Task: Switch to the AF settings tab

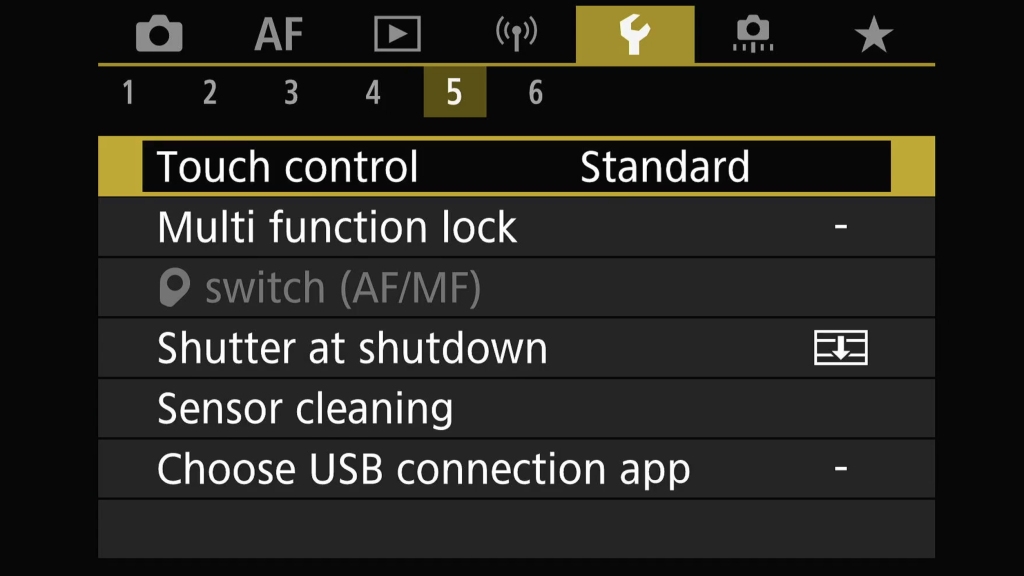Action: click(x=279, y=34)
